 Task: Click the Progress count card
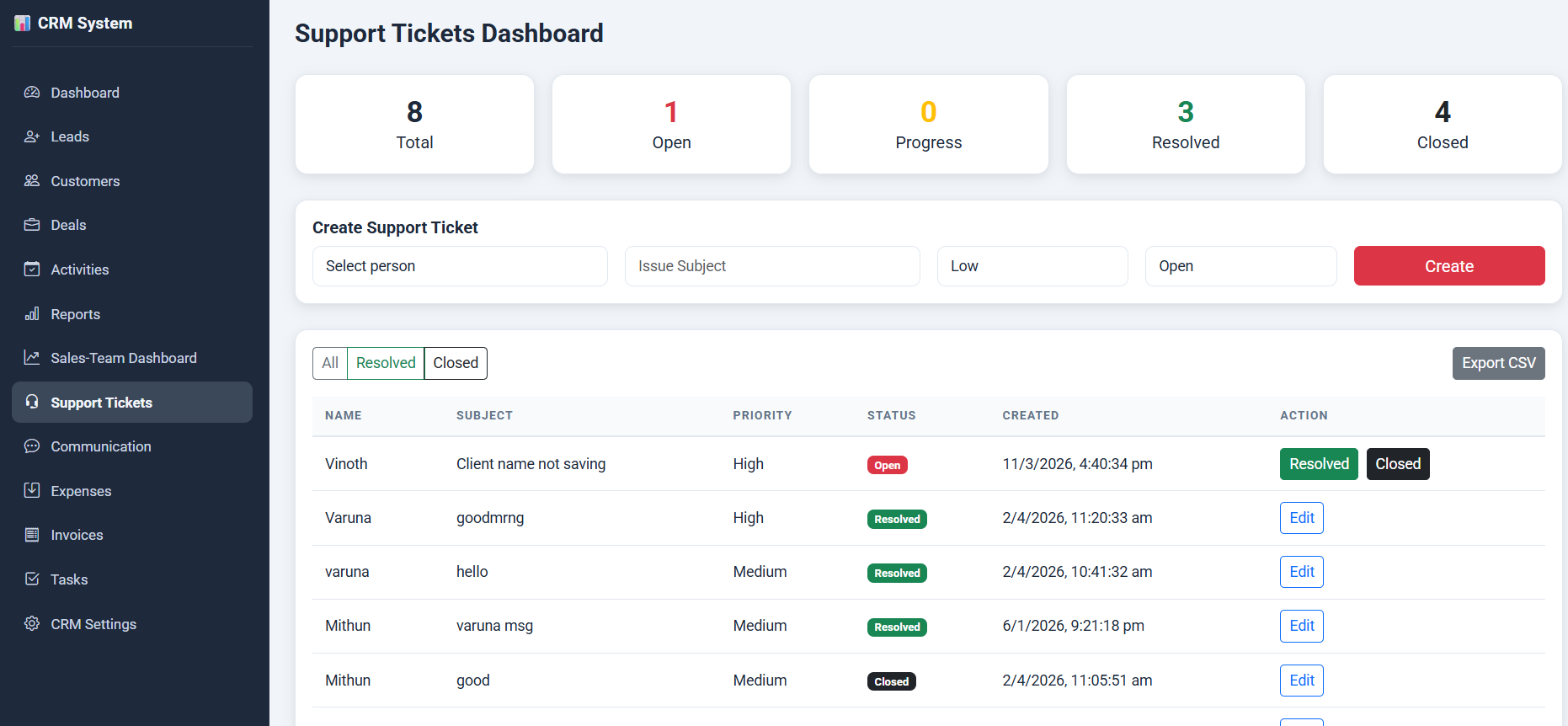(929, 125)
